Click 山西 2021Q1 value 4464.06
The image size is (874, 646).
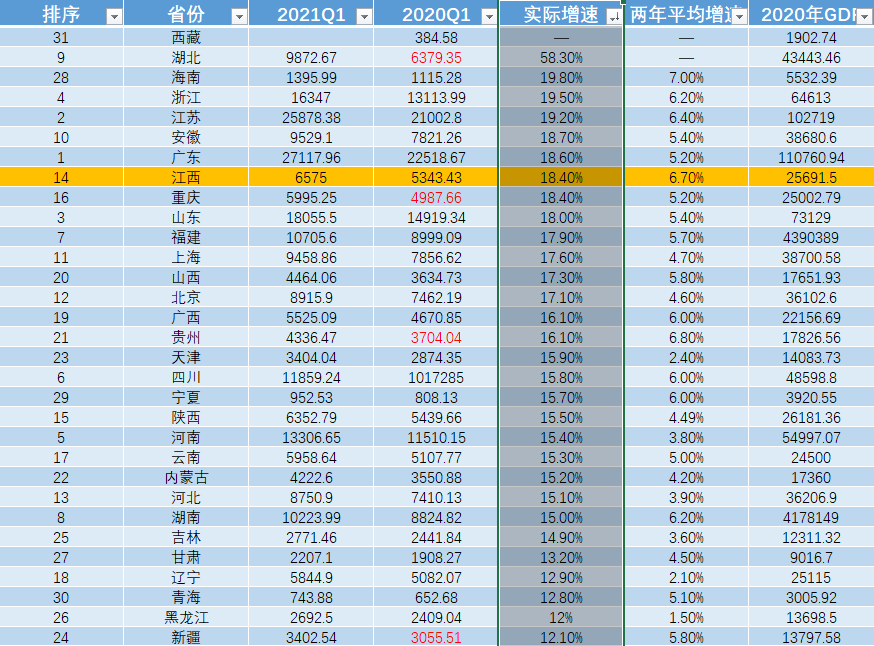point(311,278)
